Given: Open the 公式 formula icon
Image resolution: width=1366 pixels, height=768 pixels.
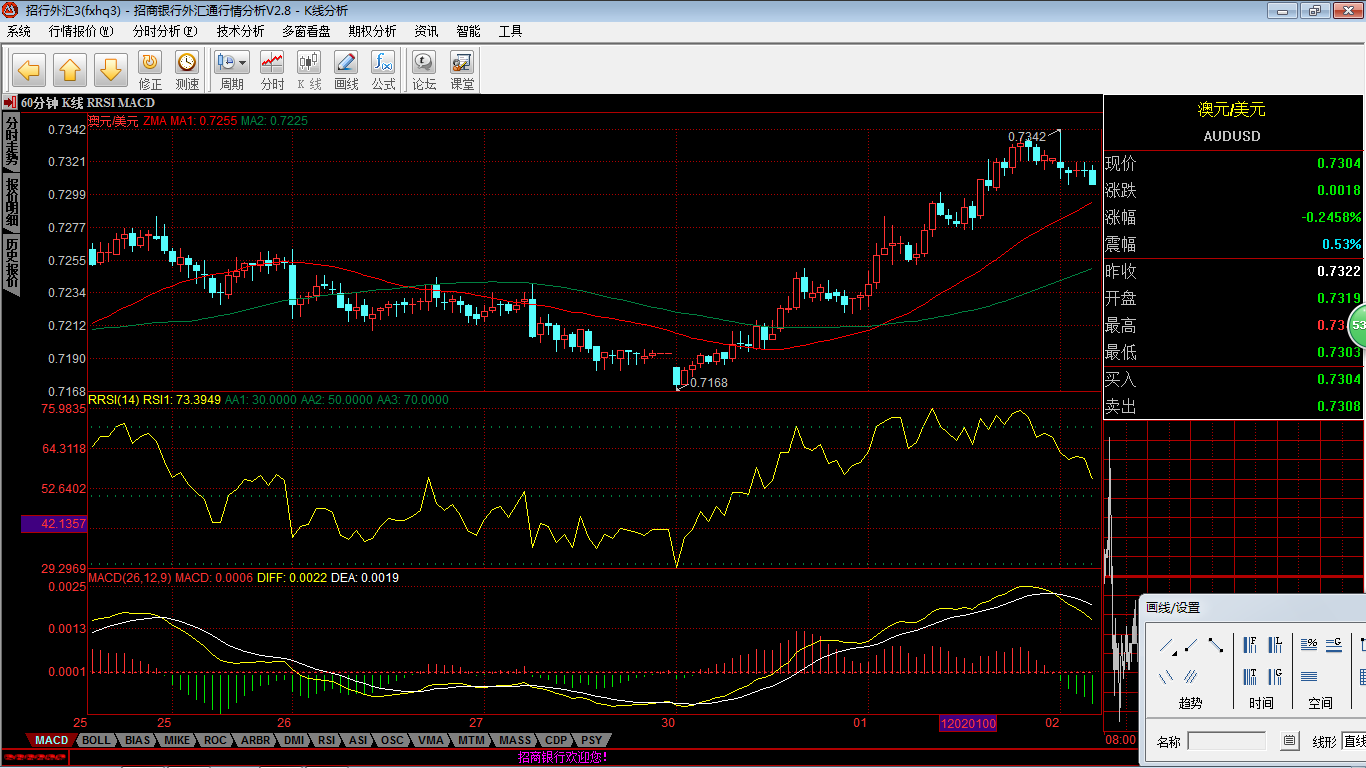Looking at the screenshot, I should [x=383, y=62].
